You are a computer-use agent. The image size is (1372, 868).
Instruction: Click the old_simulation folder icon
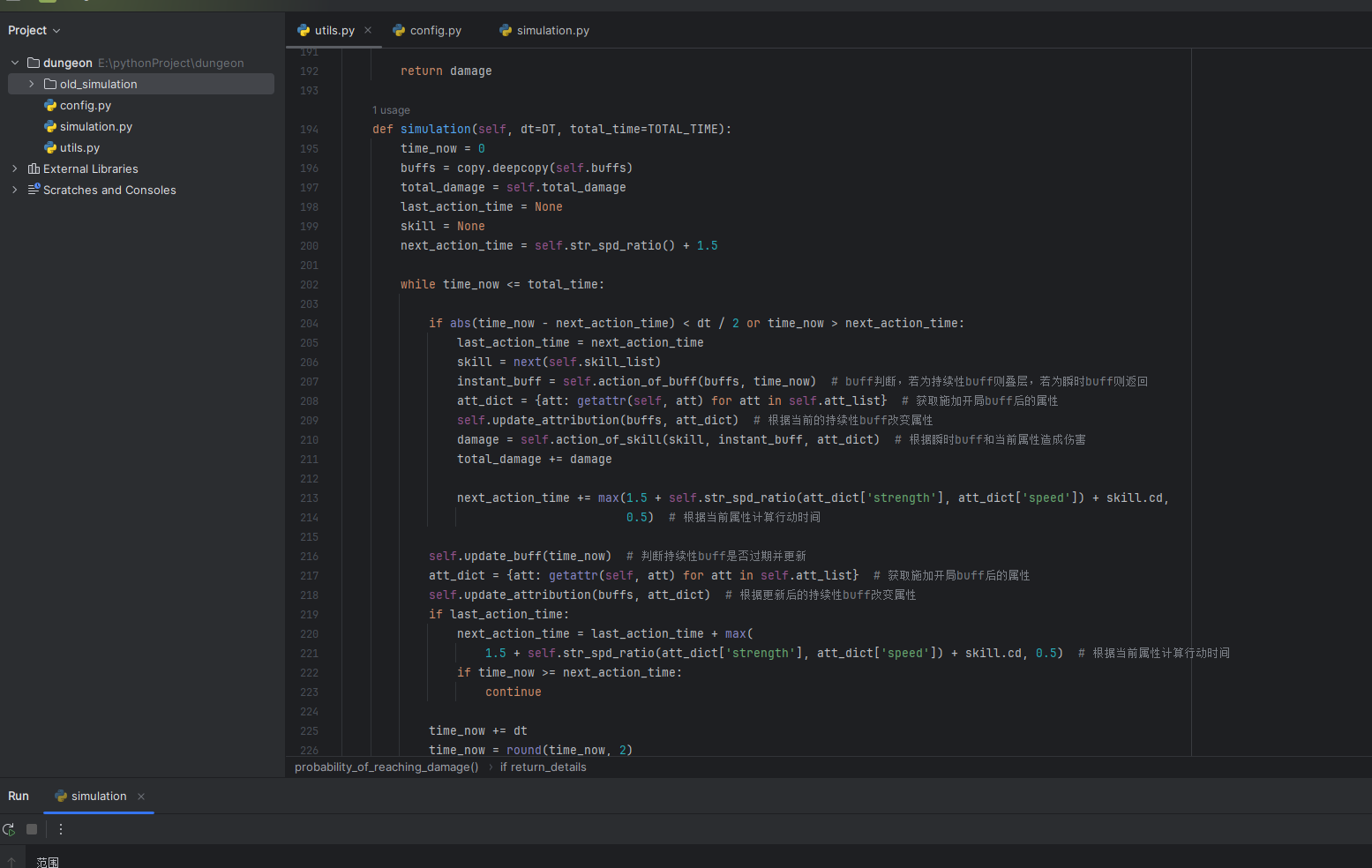50,84
